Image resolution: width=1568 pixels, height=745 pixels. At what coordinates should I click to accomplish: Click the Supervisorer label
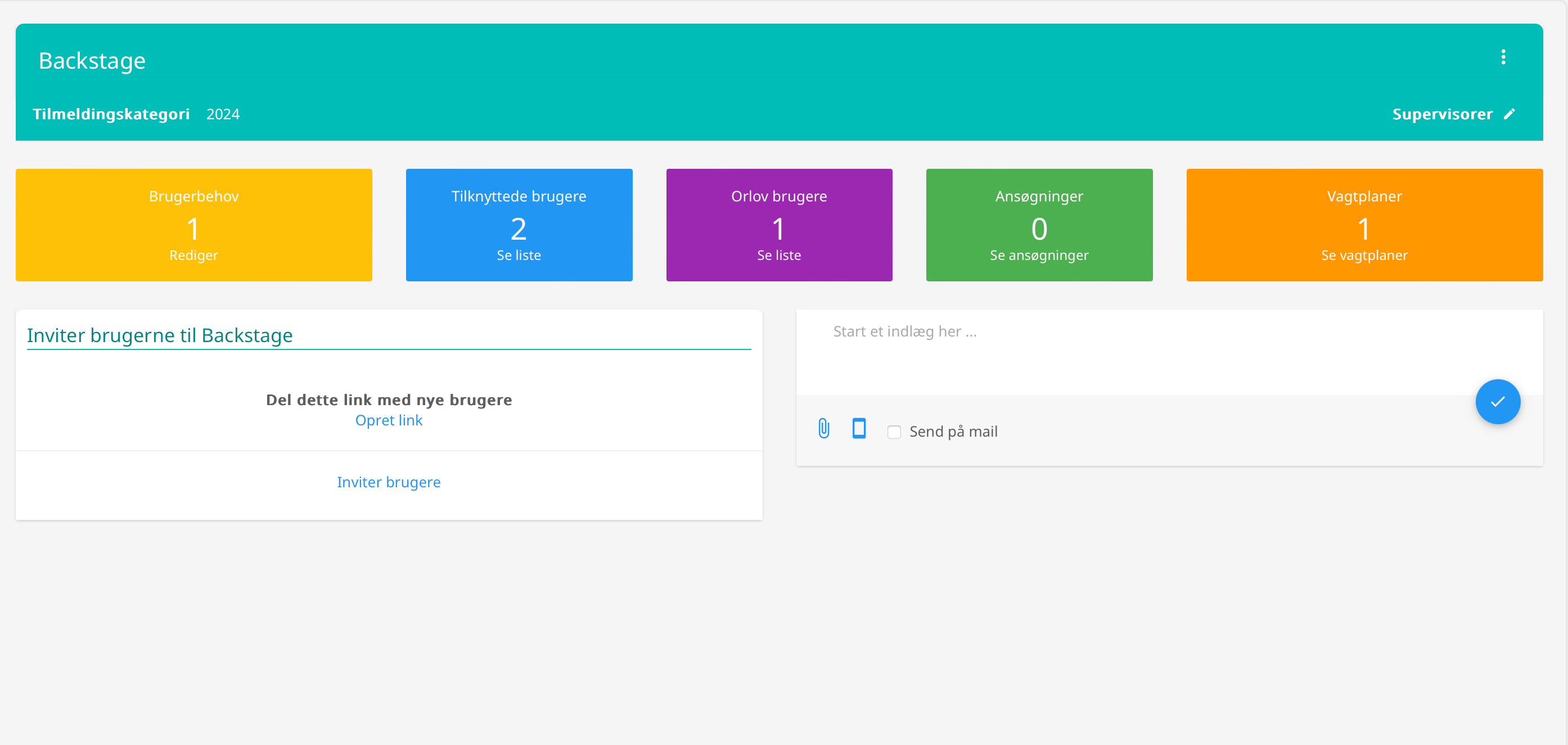[x=1442, y=115]
